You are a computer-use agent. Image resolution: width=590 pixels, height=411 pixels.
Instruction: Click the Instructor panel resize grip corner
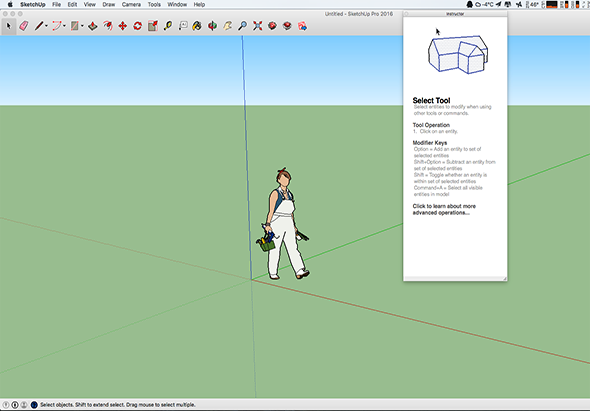pyautogui.click(x=505, y=278)
